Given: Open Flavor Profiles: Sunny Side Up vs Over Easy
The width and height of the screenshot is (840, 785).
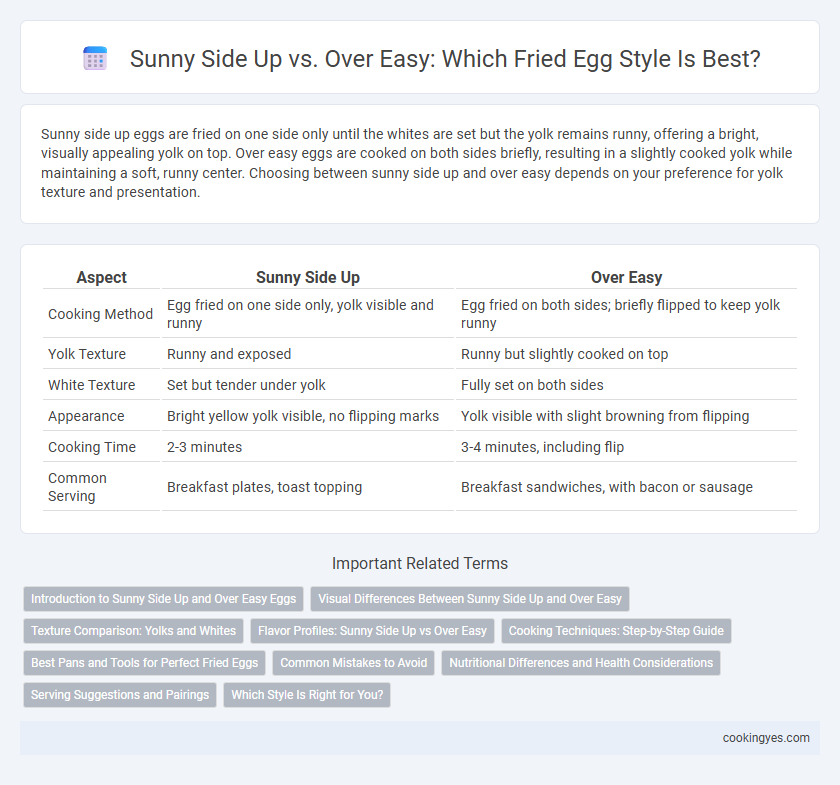Looking at the screenshot, I should [372, 631].
